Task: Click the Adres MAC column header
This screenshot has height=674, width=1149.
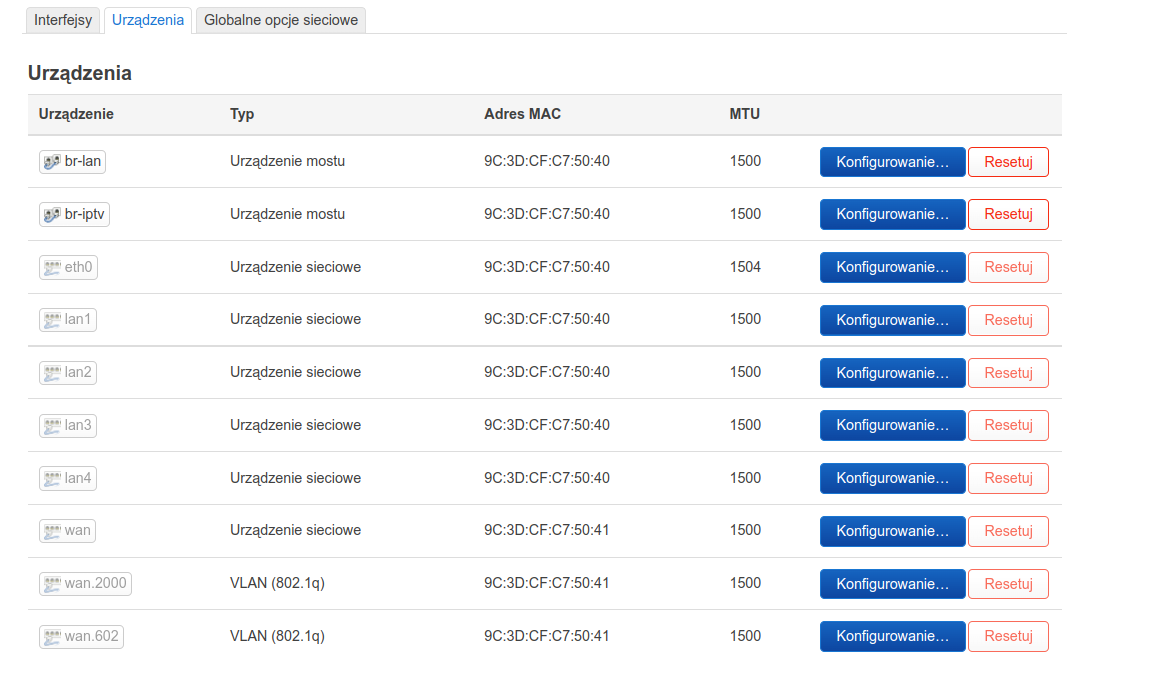Action: tap(522, 114)
